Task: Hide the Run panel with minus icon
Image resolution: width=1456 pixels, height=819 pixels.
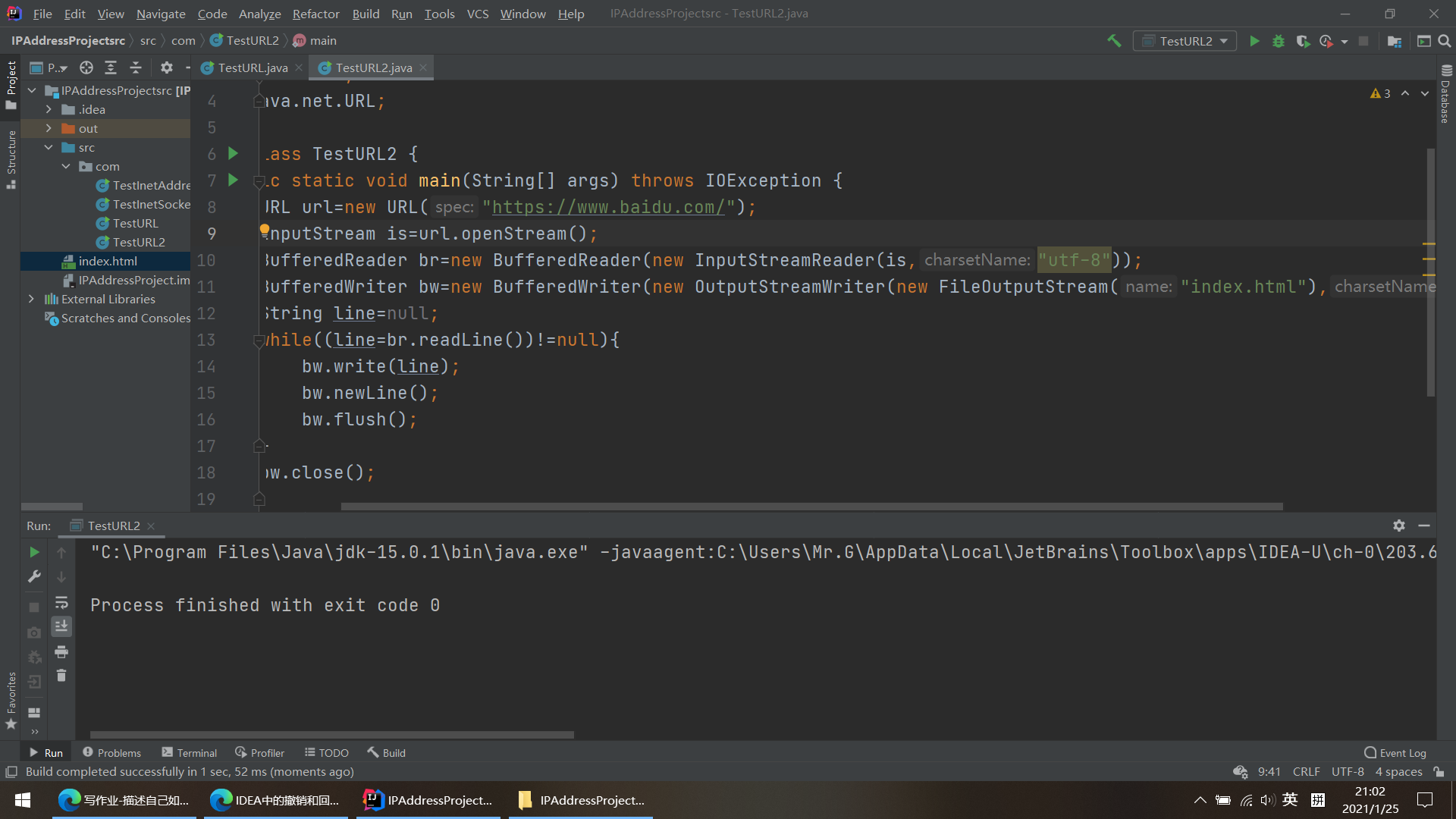Action: (x=1424, y=526)
